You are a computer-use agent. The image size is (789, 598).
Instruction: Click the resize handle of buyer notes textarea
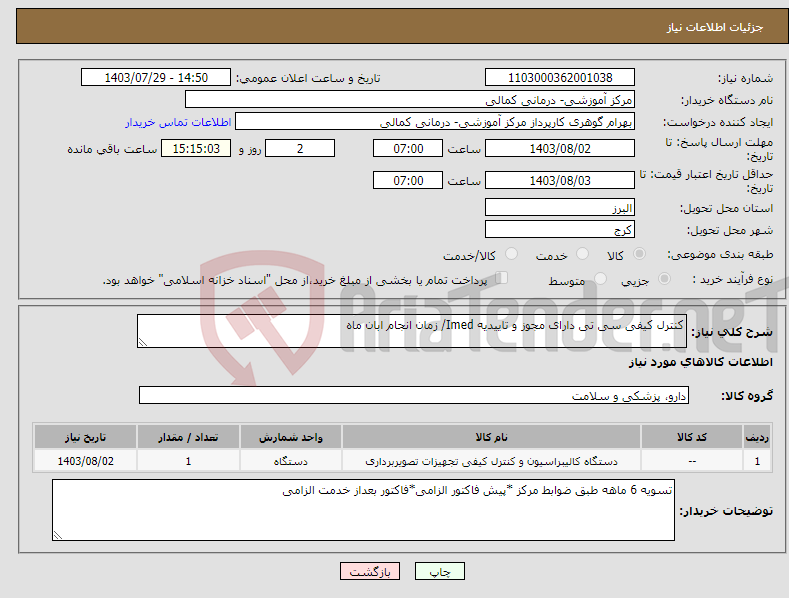tap(58, 535)
